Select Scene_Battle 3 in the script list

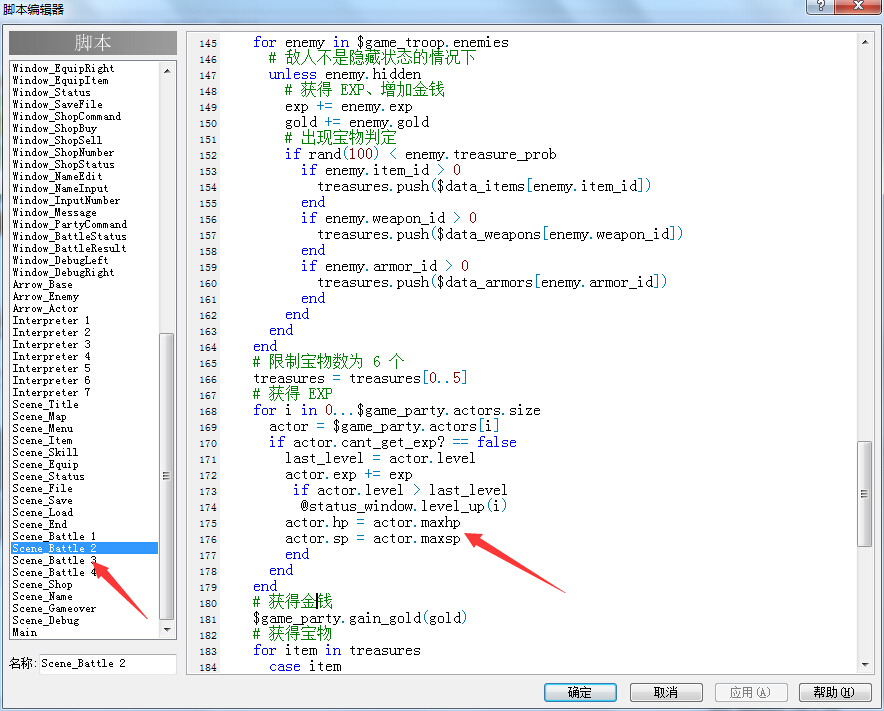[x=54, y=560]
